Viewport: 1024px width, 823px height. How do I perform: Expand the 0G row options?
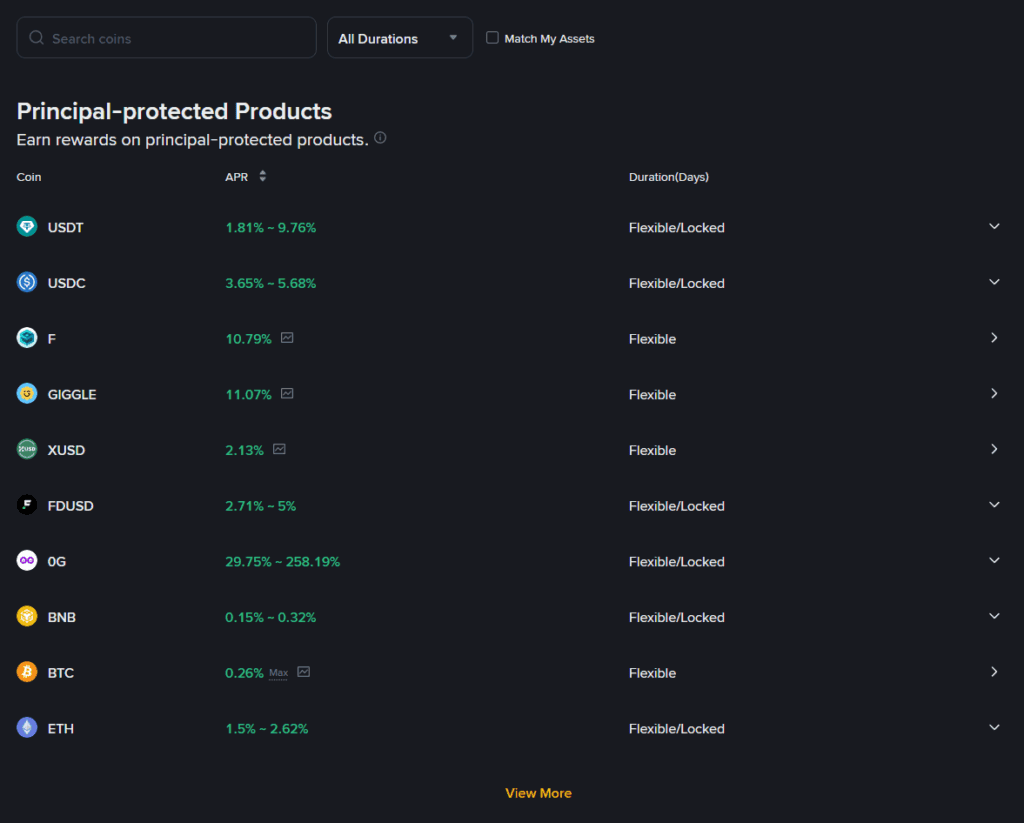tap(994, 561)
